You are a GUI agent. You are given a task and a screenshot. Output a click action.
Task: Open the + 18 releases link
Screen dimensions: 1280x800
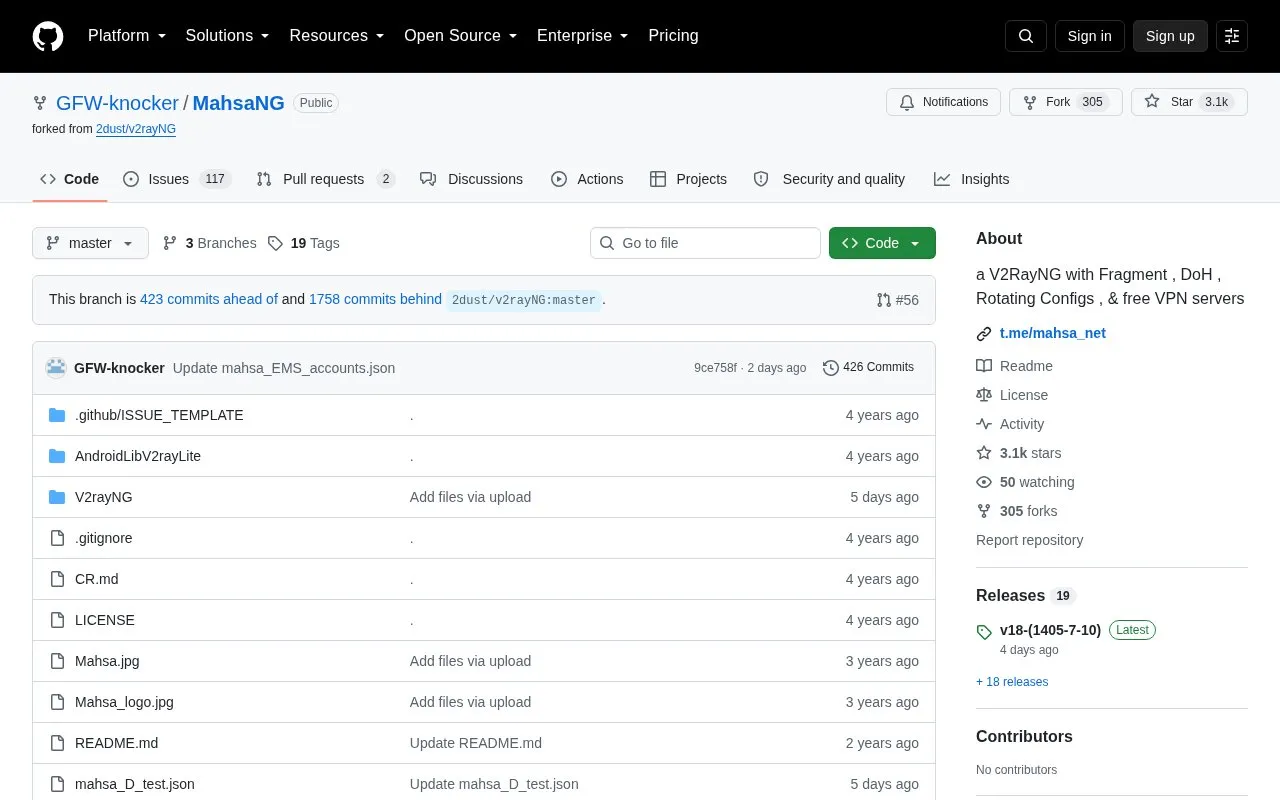(x=1012, y=682)
